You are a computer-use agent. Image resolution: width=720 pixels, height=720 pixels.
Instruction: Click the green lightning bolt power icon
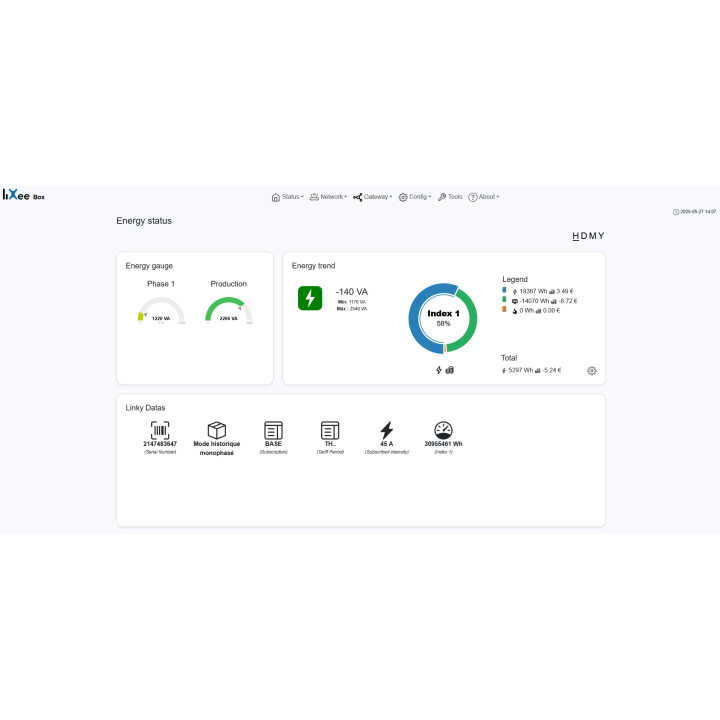(310, 298)
